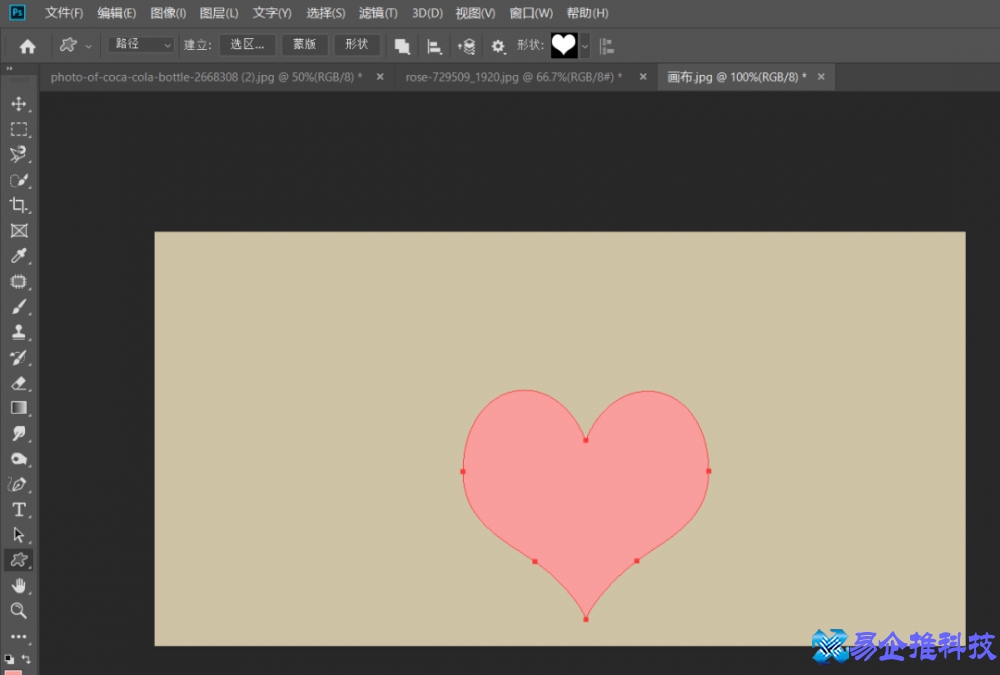Select the Move tool

(19, 104)
